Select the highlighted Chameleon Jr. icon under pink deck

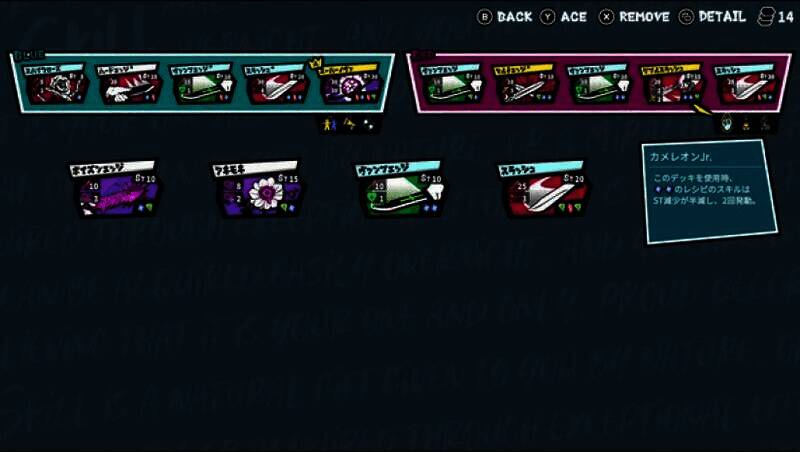726,123
